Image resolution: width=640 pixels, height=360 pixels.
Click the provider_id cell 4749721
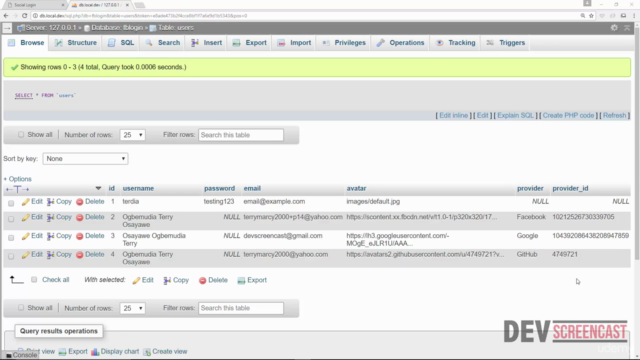[x=565, y=254]
